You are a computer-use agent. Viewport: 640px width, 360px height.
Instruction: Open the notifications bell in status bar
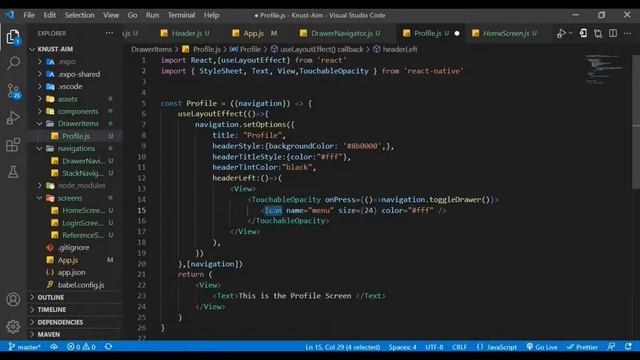pyautogui.click(x=628, y=347)
